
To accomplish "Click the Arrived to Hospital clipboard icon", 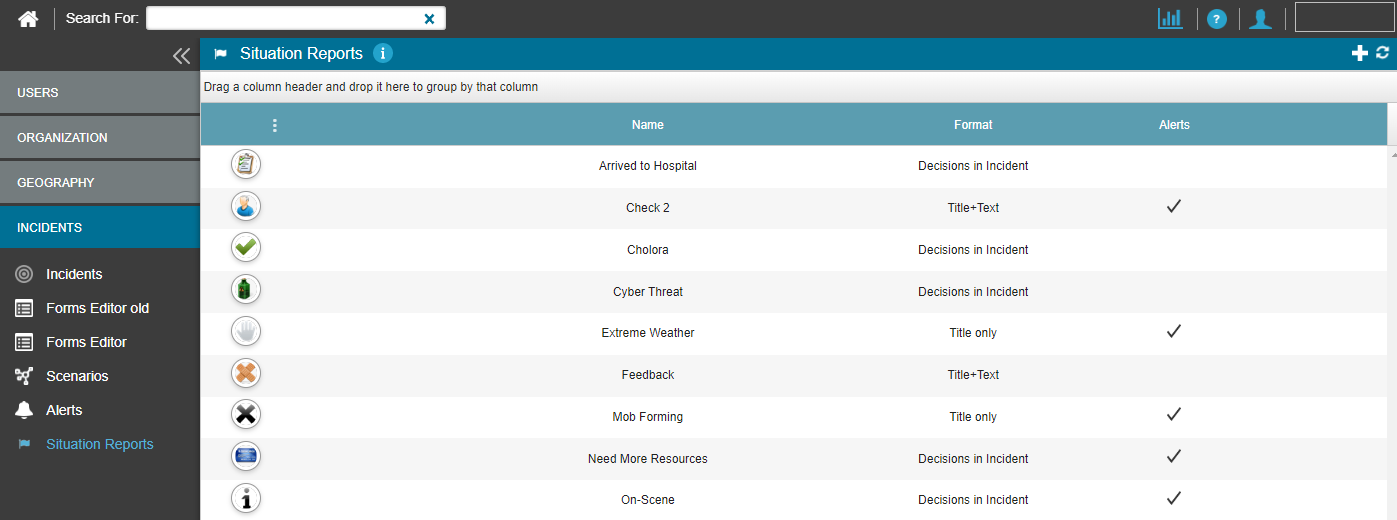I will pyautogui.click(x=246, y=165).
